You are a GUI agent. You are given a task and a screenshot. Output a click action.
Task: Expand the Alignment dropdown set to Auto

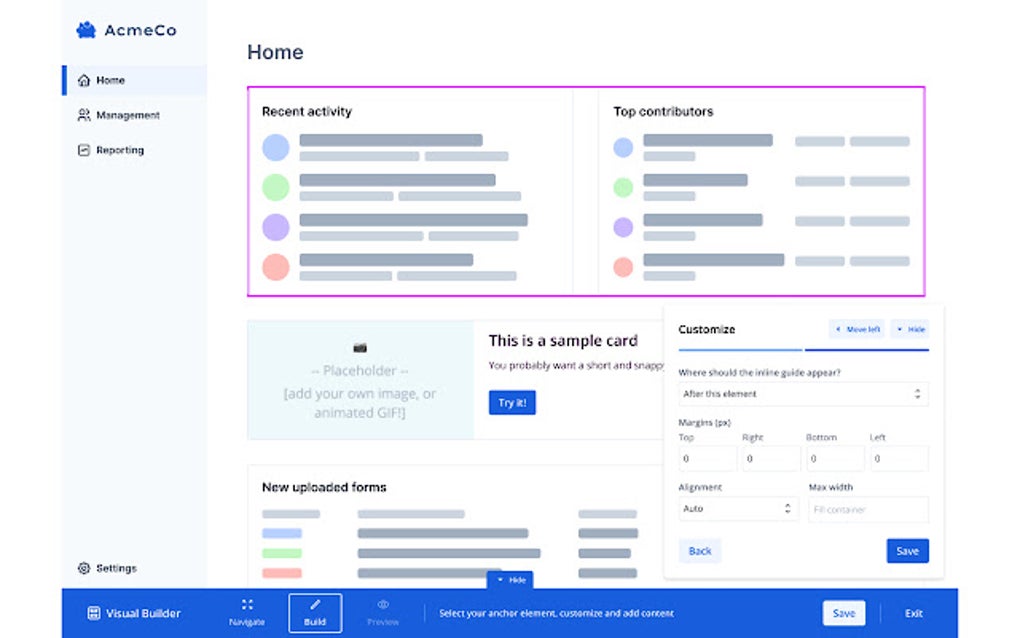(x=738, y=509)
